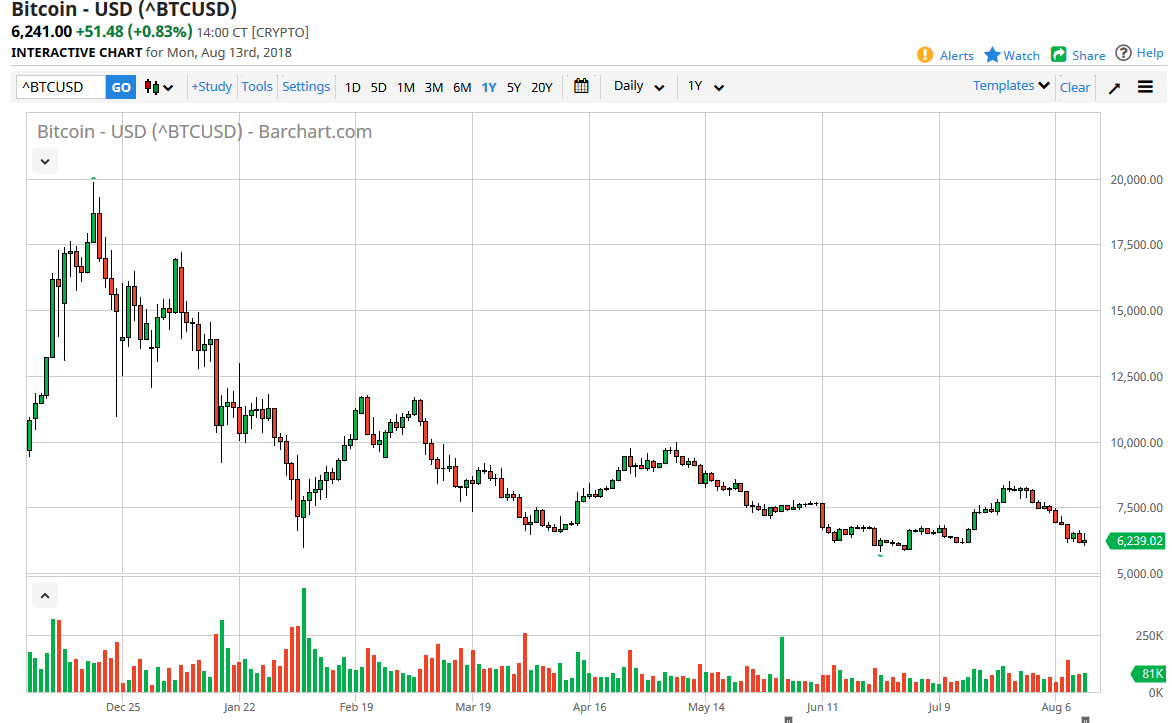Click the GO button
Viewport: 1172px width, 723px height.
tap(120, 87)
